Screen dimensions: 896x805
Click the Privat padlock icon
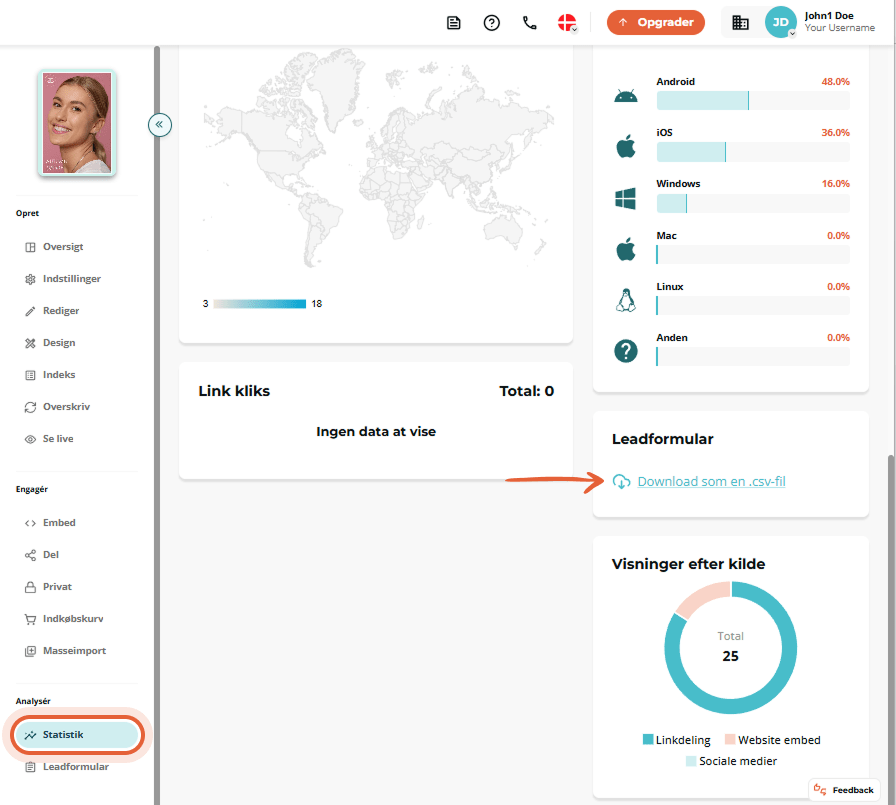[30, 587]
